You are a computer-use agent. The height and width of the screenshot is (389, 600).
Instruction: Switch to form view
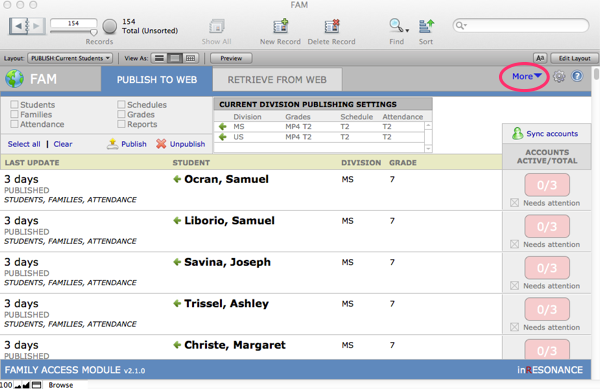click(160, 58)
